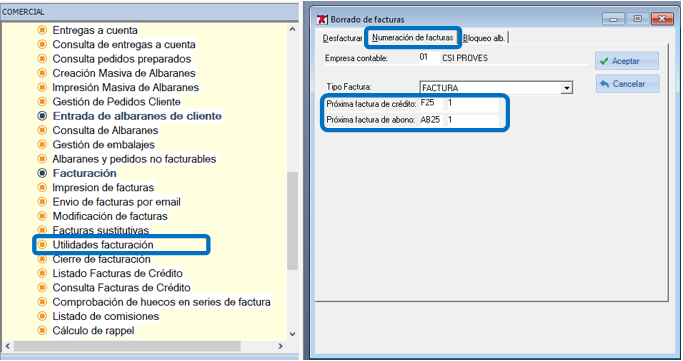Open Albaranes y pedidos no facturables
Image resolution: width=683 pixels, height=361 pixels.
coord(135,159)
